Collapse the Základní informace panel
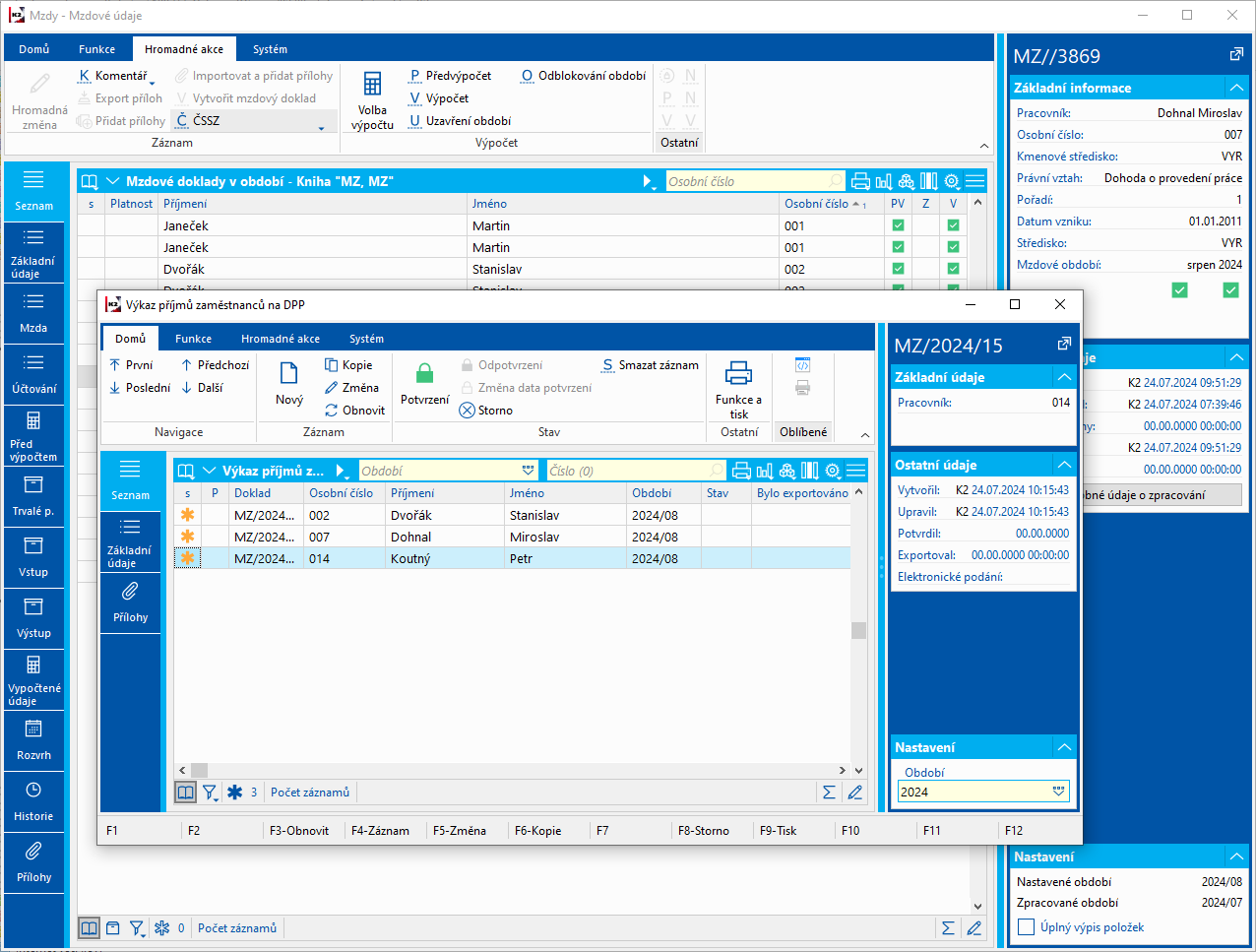This screenshot has width=1256, height=952. [1236, 88]
